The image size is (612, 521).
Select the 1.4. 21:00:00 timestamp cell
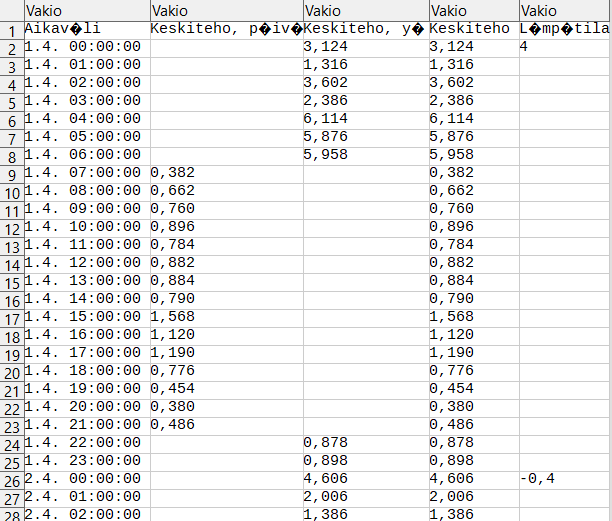click(x=85, y=425)
